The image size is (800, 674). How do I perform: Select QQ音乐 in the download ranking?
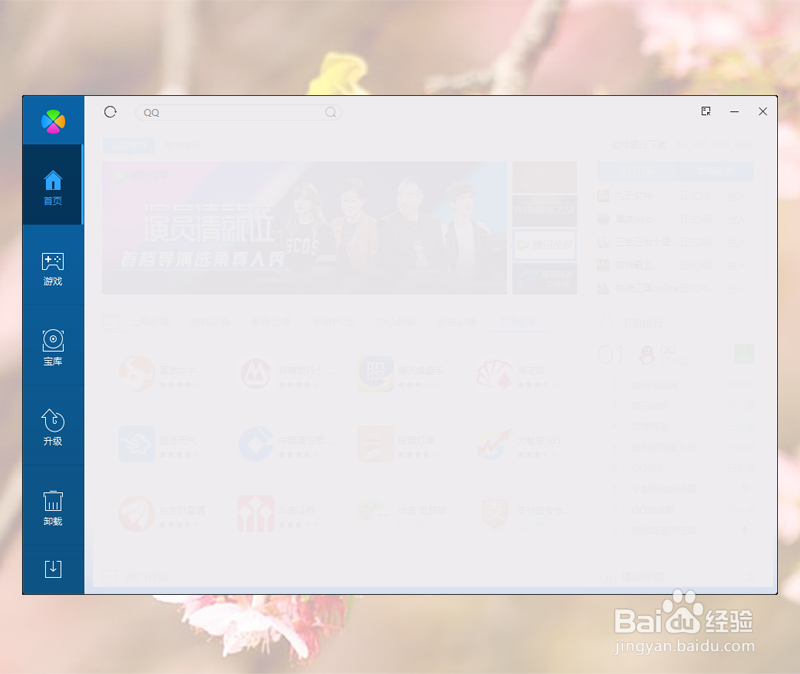click(648, 468)
